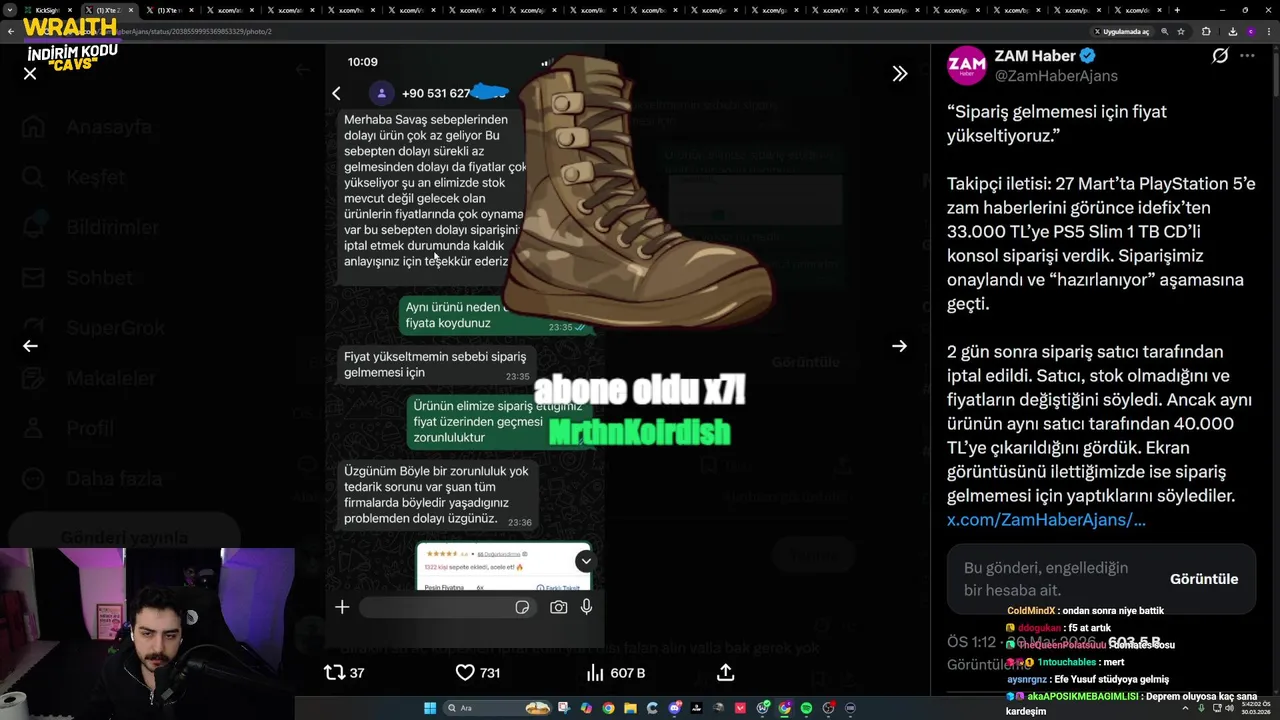Like the post showing 731 hearts
The image size is (1280, 720).
[x=465, y=673]
